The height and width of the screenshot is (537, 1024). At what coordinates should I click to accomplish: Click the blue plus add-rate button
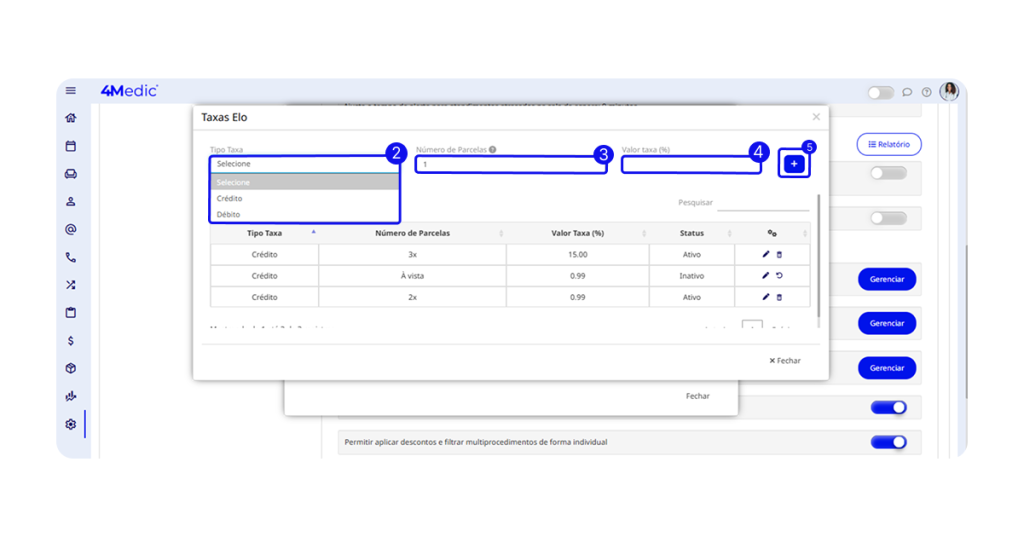coord(794,163)
